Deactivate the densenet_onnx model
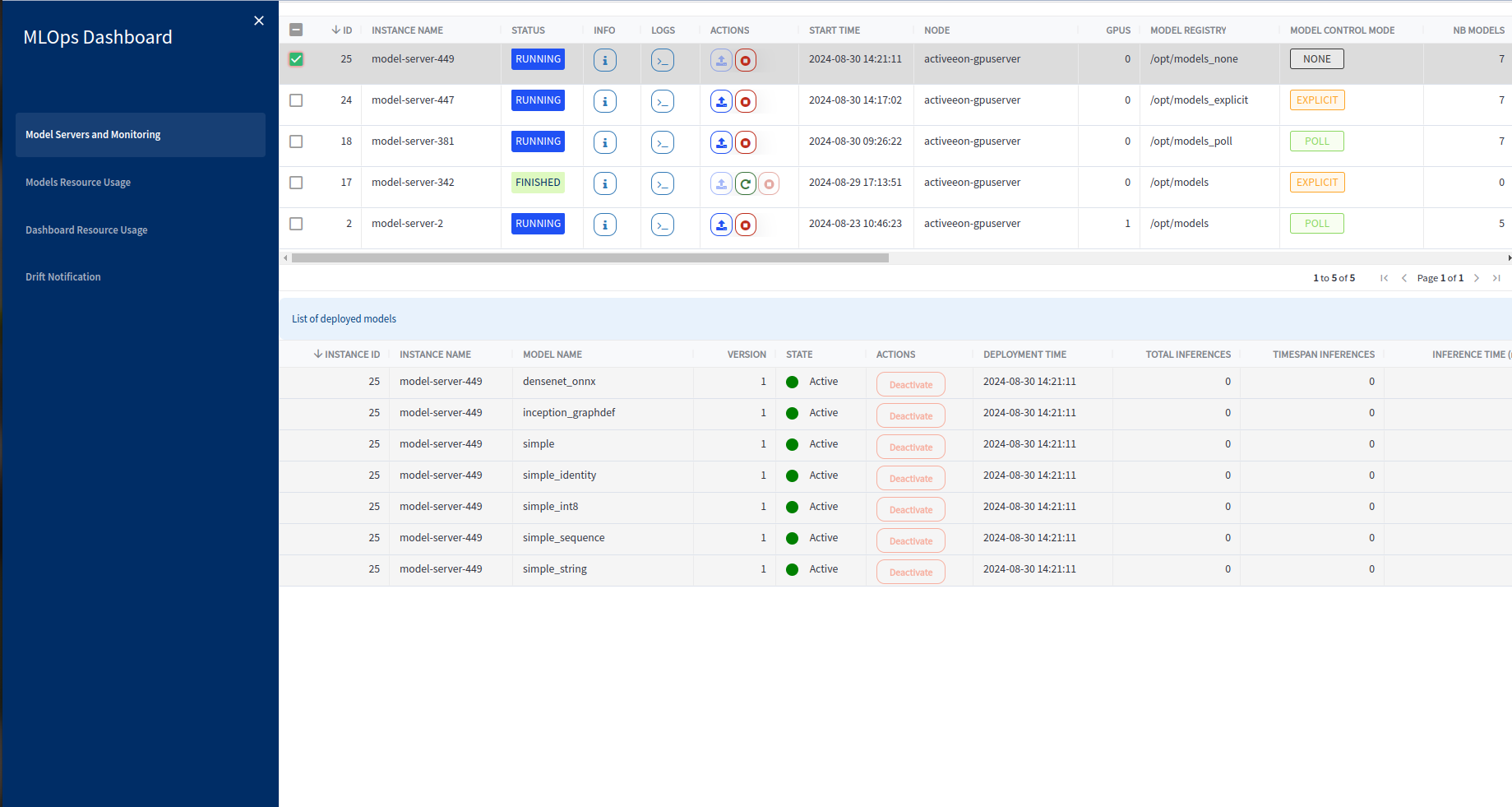 [911, 385]
